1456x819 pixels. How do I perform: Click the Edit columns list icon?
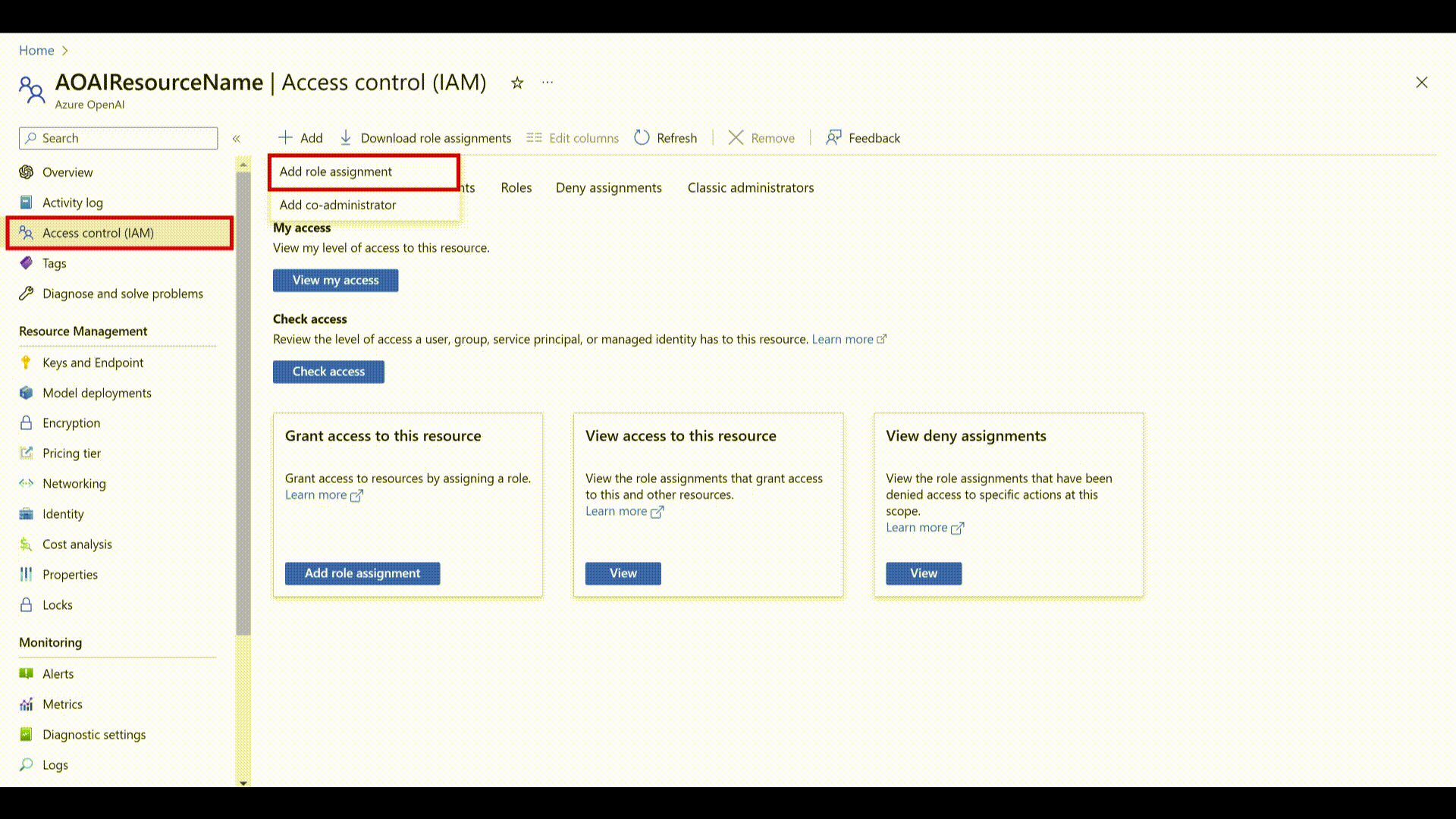(534, 138)
